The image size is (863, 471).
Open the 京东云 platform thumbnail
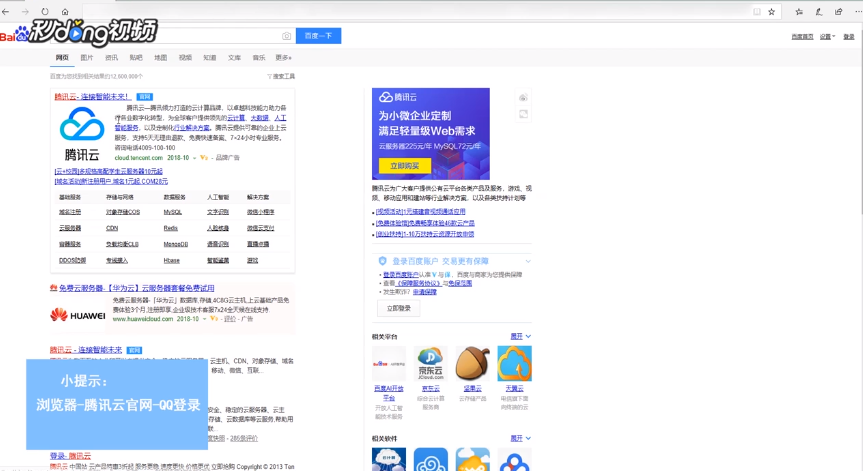430,363
